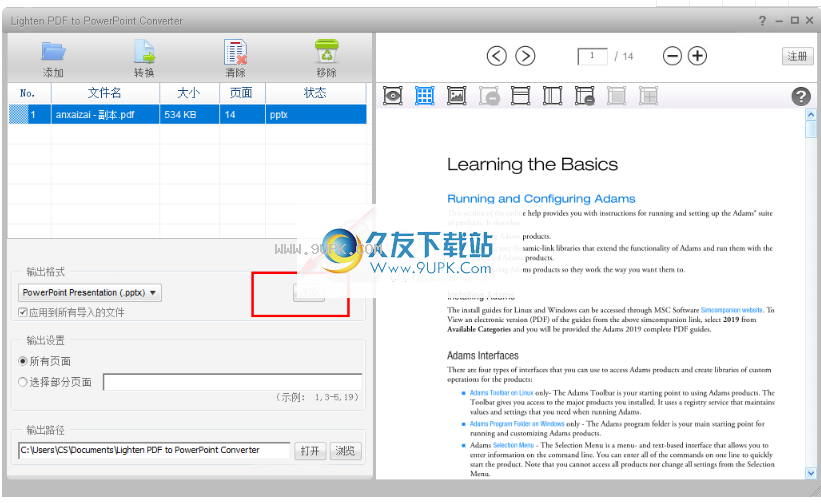Click the page number input field
The image size is (821, 503).
point(592,56)
